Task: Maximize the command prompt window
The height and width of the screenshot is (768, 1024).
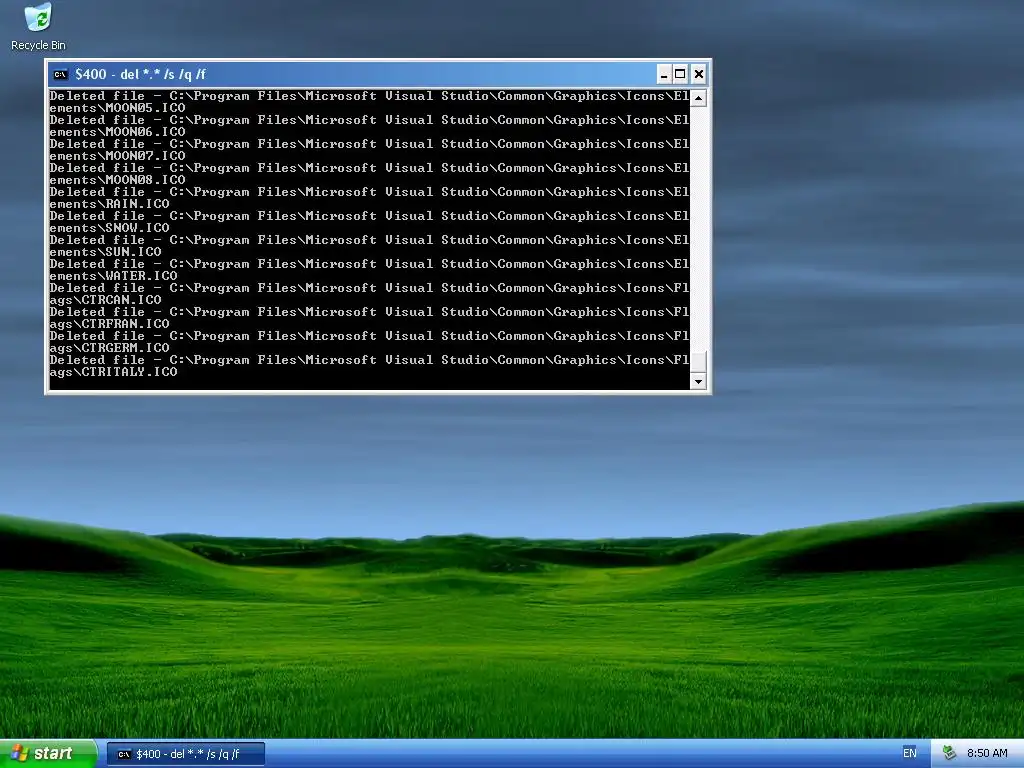Action: (x=680, y=74)
